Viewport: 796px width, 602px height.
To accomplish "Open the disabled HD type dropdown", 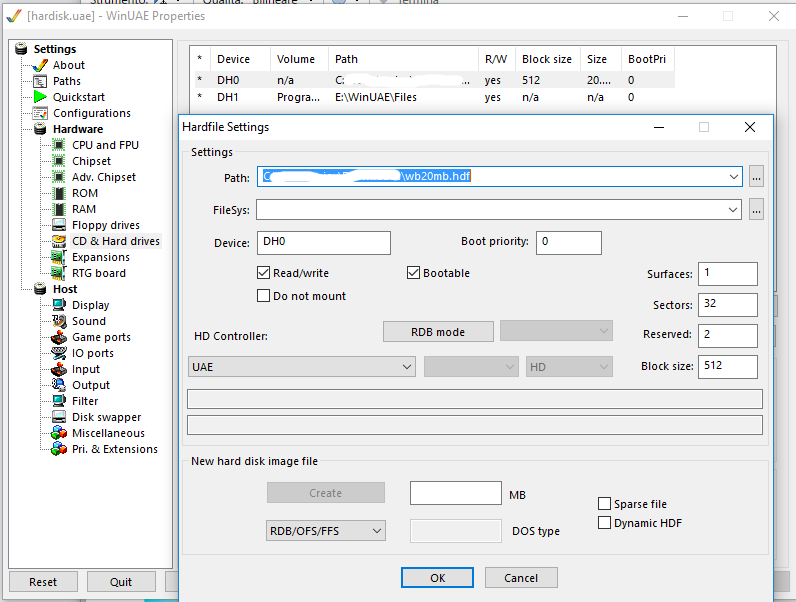I will coord(569,367).
